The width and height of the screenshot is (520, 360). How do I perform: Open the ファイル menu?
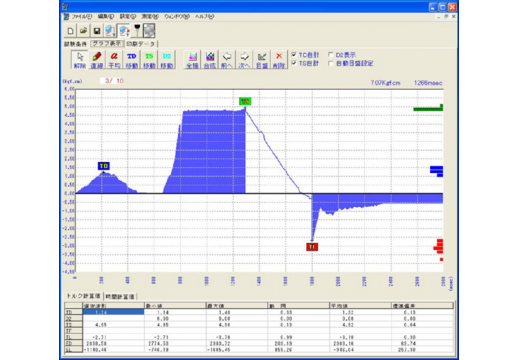(82, 16)
